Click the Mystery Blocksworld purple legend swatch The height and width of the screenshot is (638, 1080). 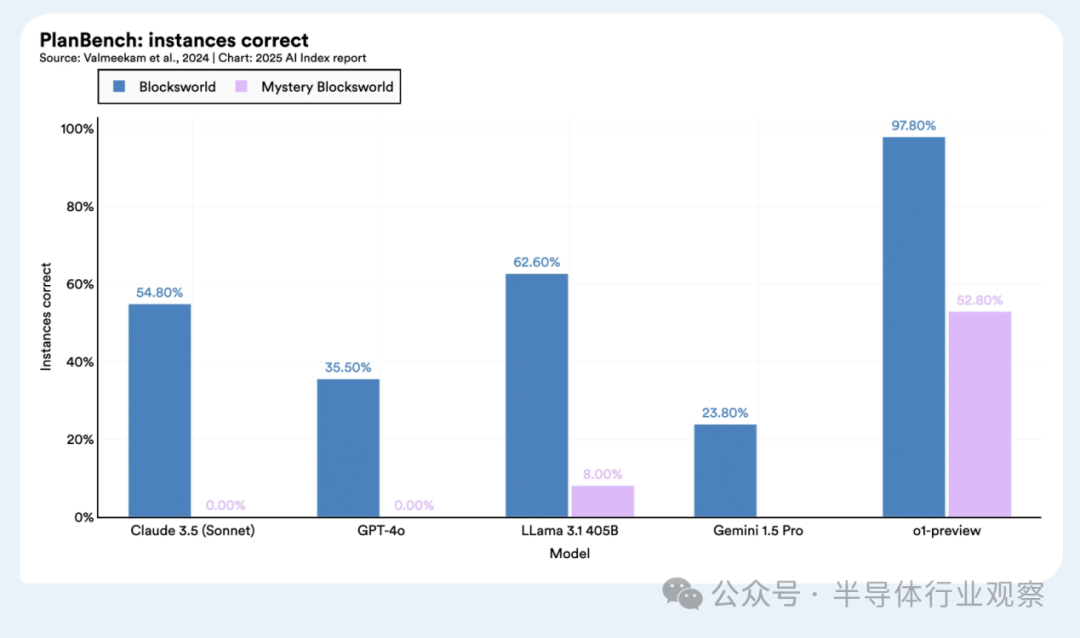point(241,86)
